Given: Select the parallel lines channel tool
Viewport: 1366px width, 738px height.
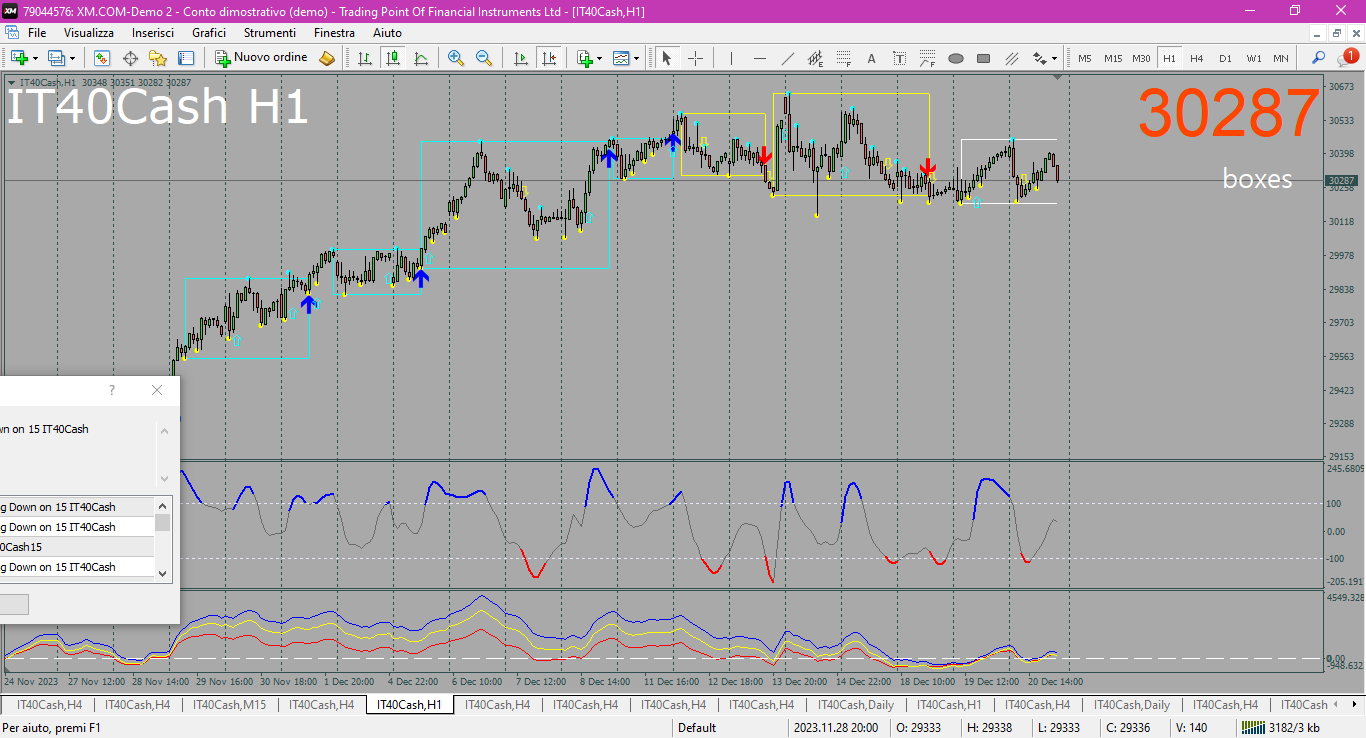Looking at the screenshot, I should 1011,58.
